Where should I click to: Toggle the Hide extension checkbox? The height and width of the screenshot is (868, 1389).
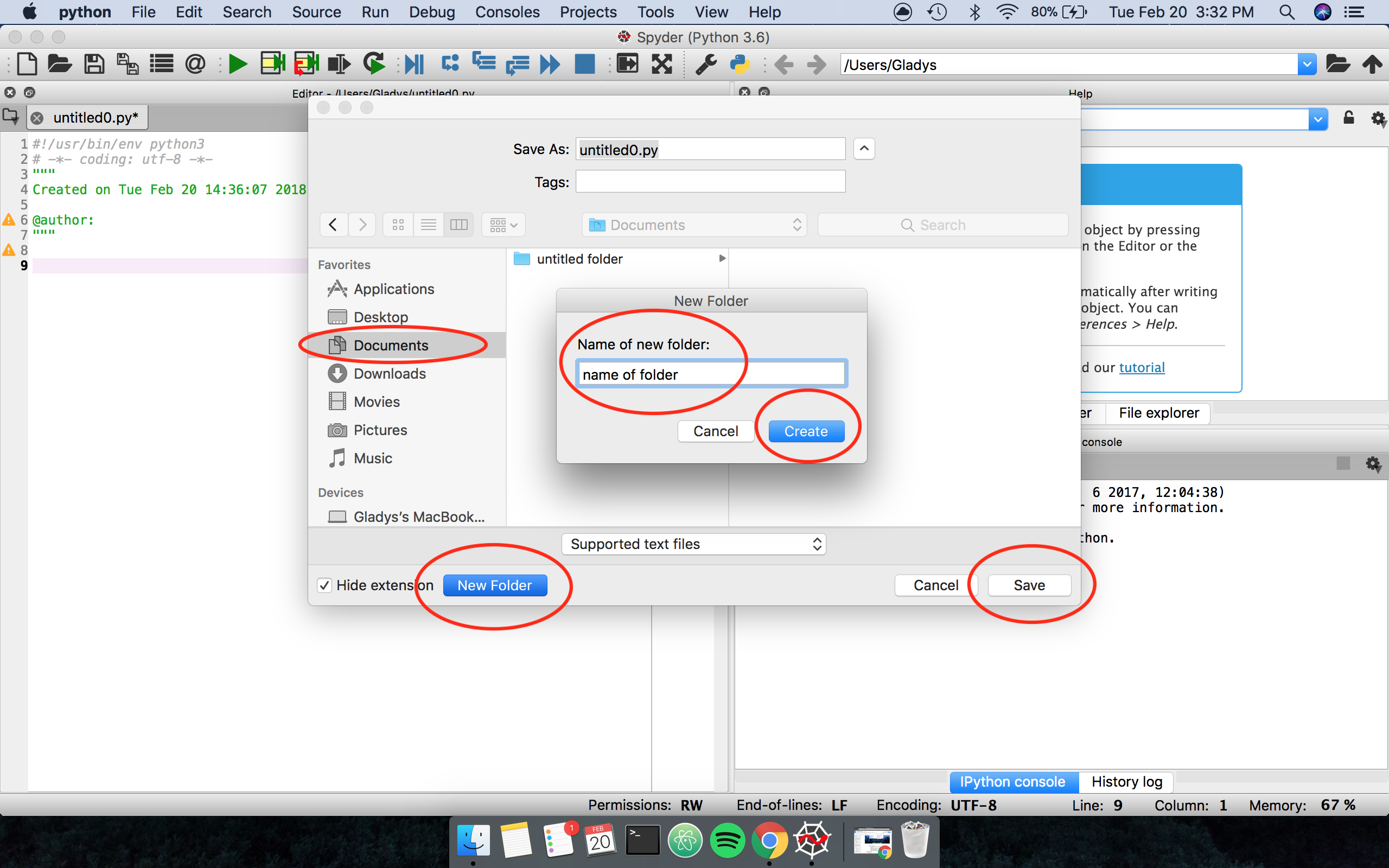324,585
